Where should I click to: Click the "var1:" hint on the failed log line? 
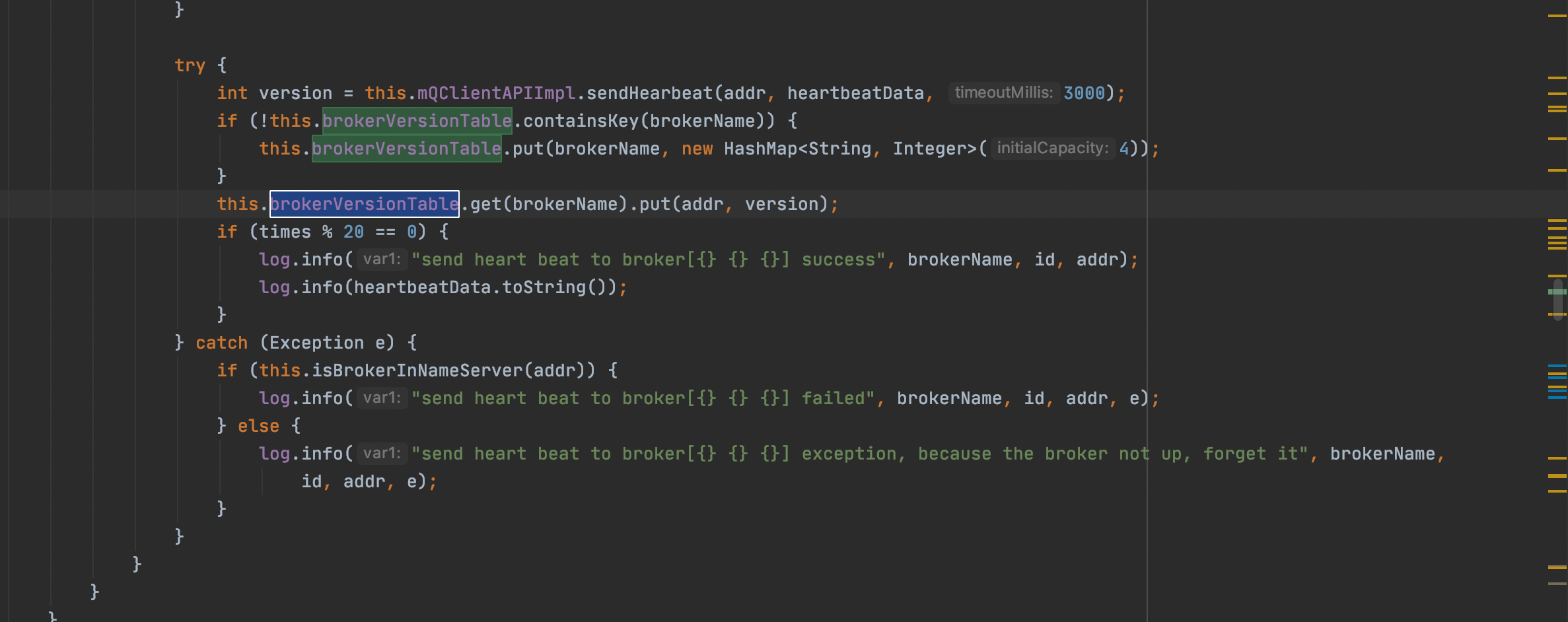[382, 397]
